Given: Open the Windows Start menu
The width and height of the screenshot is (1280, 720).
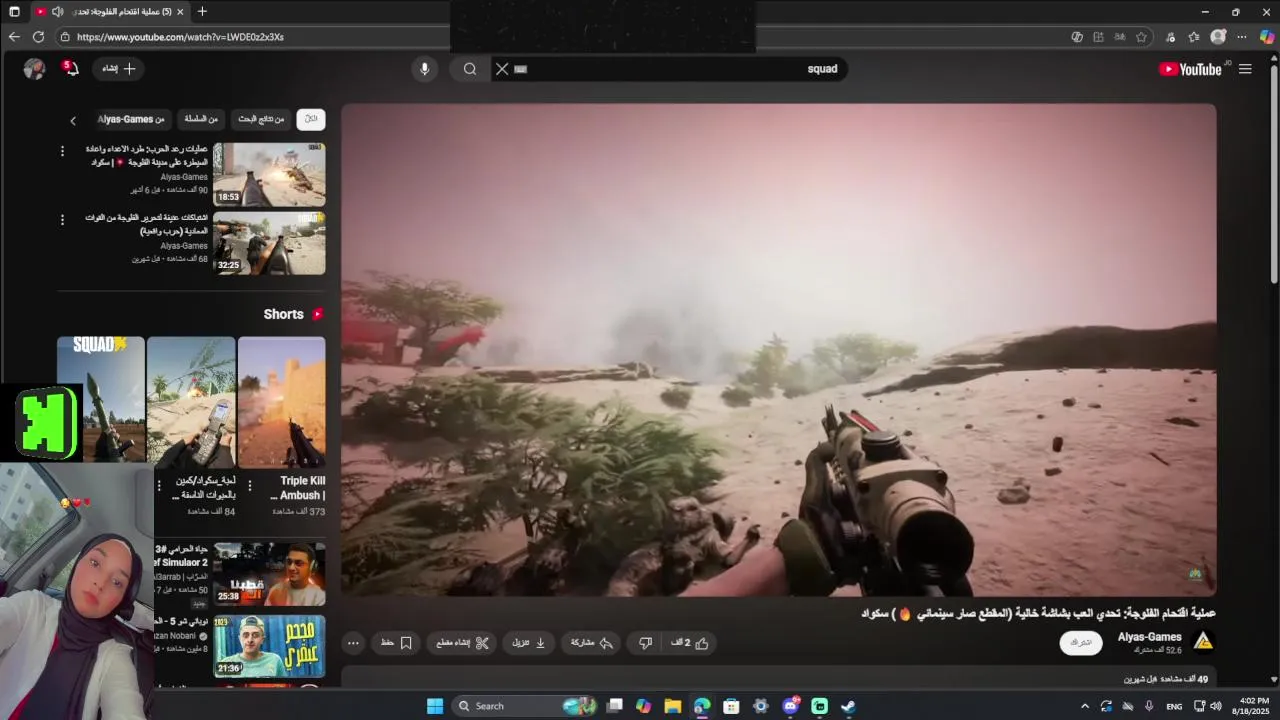Looking at the screenshot, I should pyautogui.click(x=435, y=706).
